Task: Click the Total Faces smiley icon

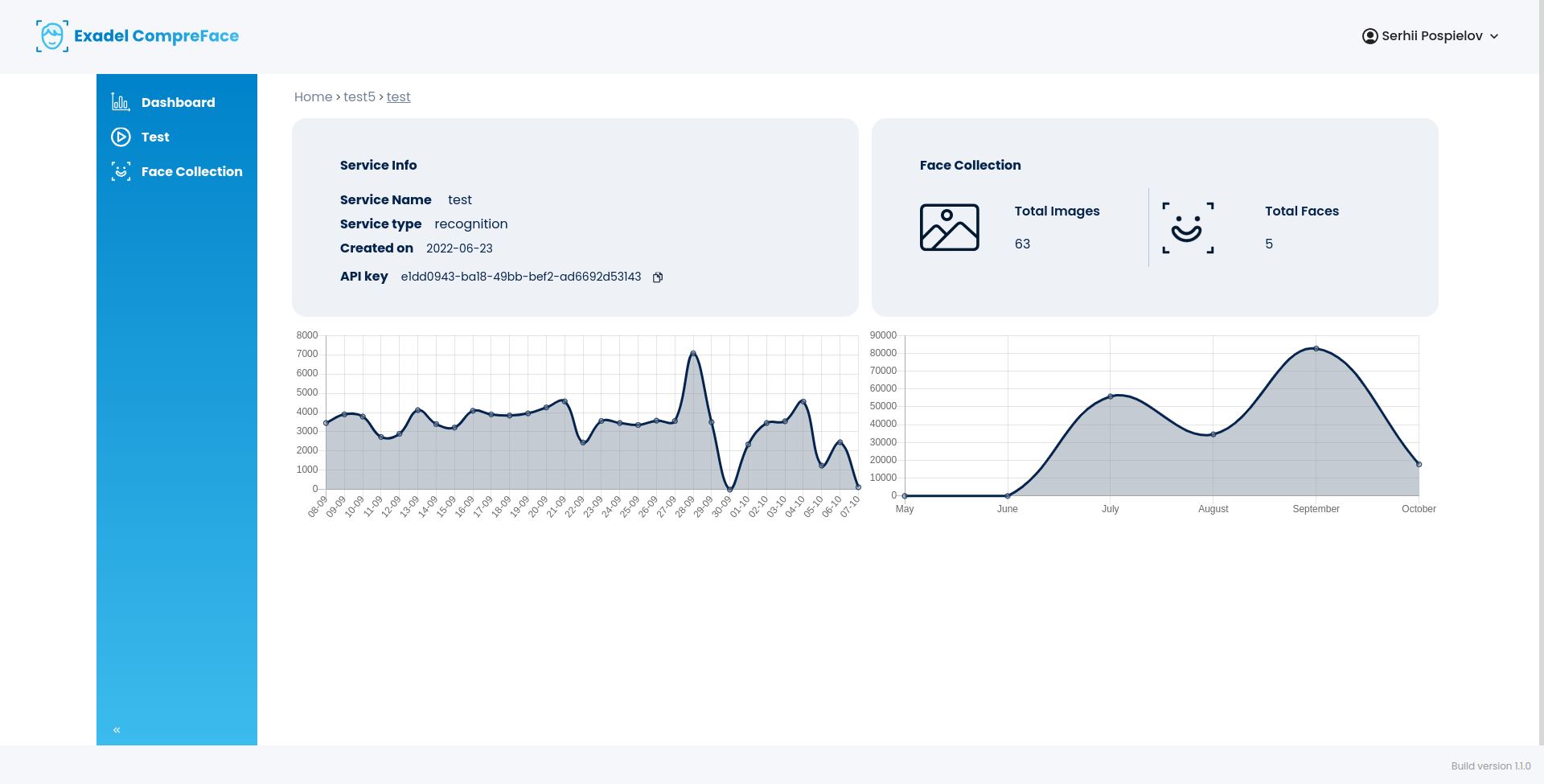Action: click(x=1188, y=228)
